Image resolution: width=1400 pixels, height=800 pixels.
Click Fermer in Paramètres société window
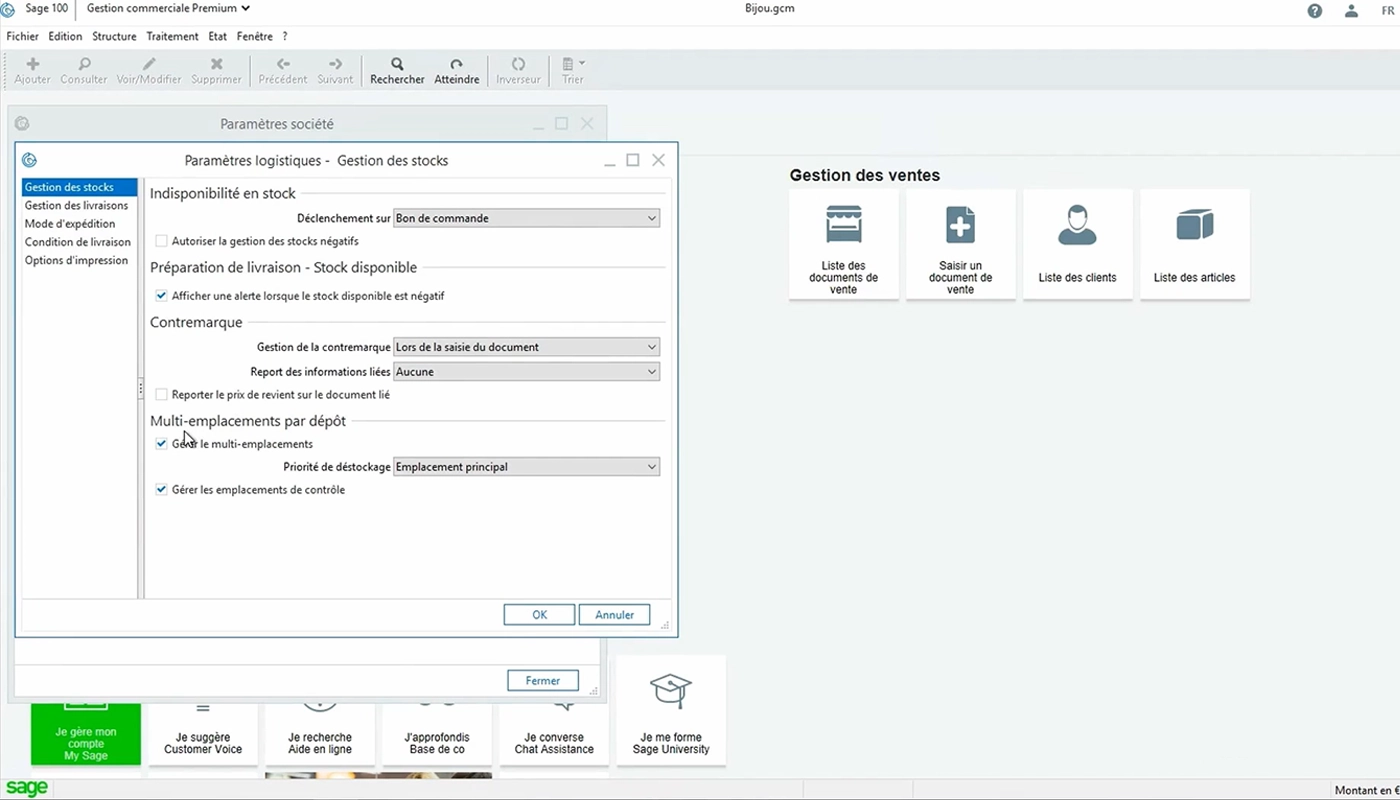click(x=543, y=681)
